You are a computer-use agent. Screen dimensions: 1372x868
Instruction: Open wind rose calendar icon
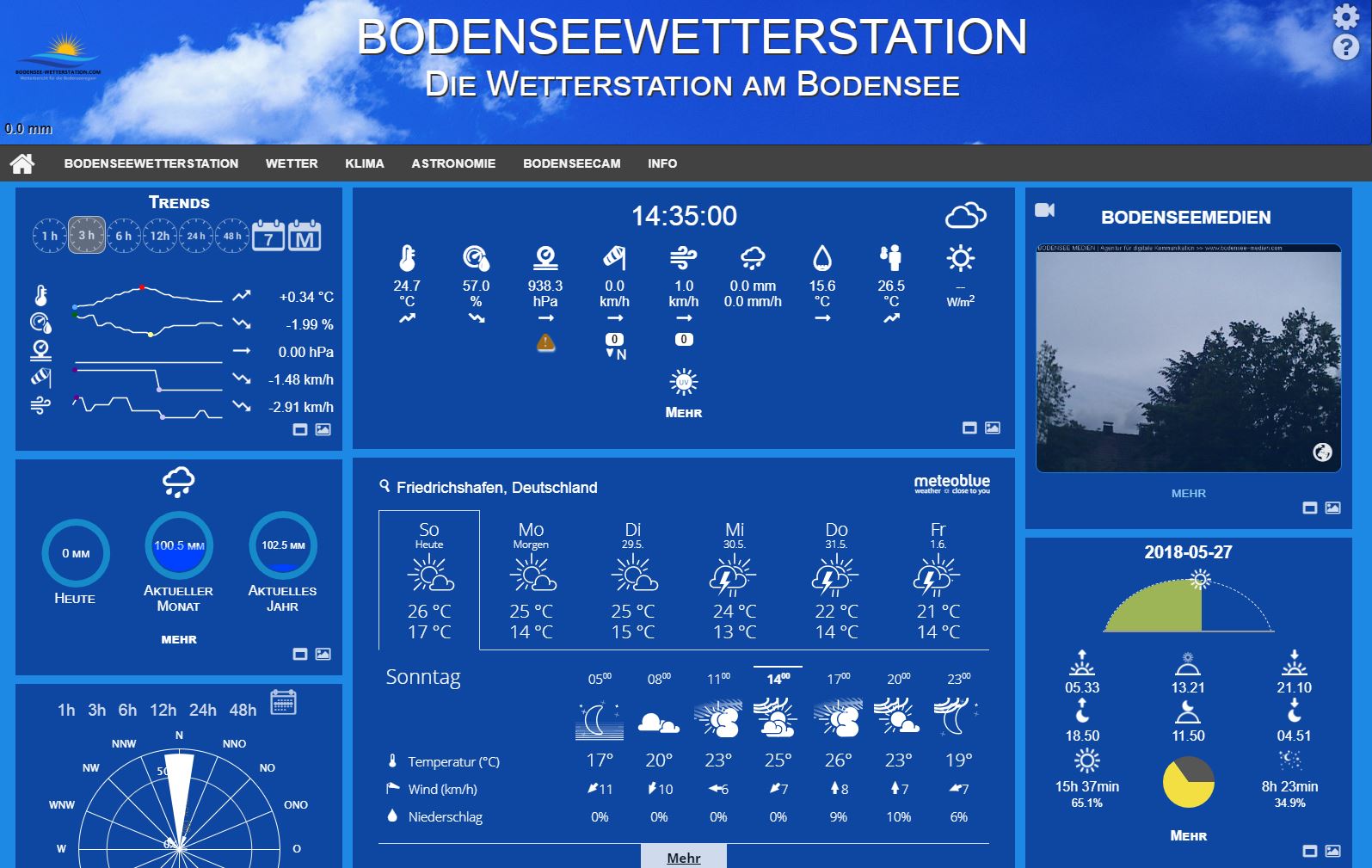[283, 703]
